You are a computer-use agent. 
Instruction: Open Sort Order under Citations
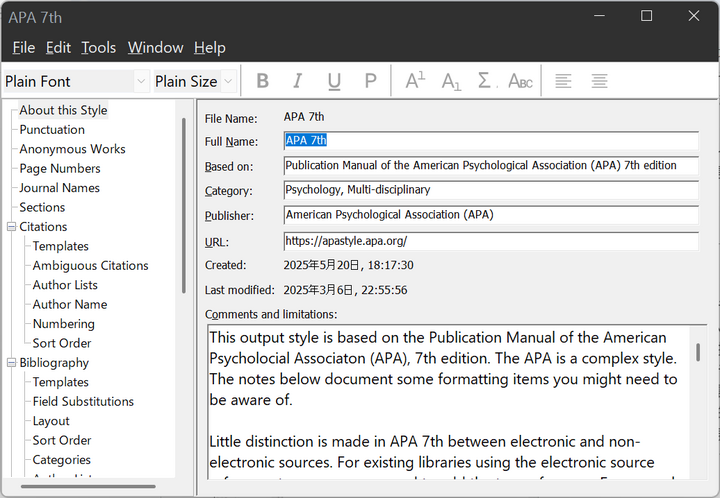tap(62, 343)
